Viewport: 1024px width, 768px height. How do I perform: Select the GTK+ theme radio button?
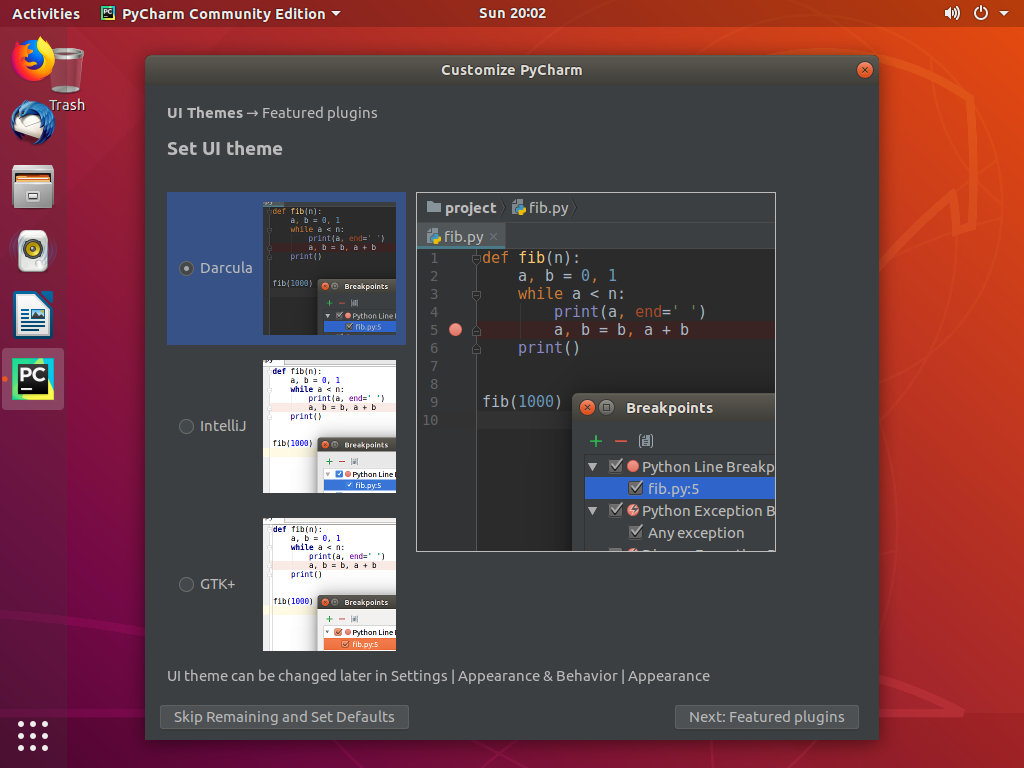[x=186, y=584]
